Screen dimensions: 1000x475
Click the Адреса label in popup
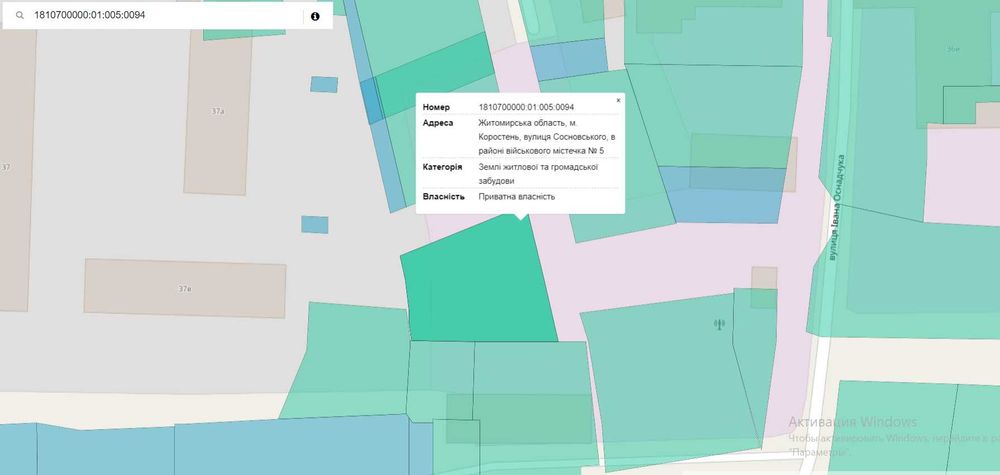tap(438, 122)
